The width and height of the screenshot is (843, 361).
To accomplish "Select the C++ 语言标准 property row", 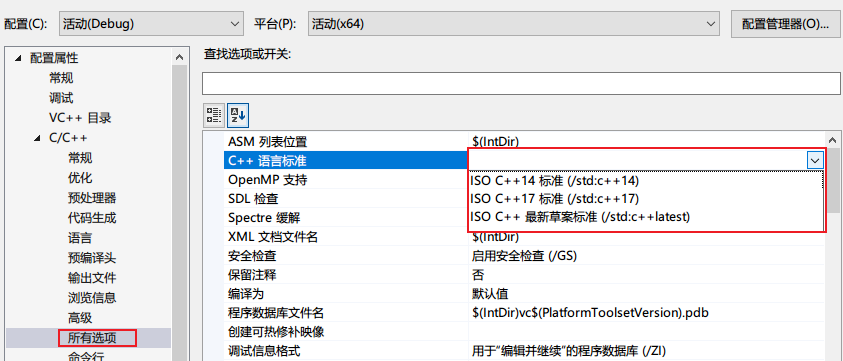I will [347, 160].
